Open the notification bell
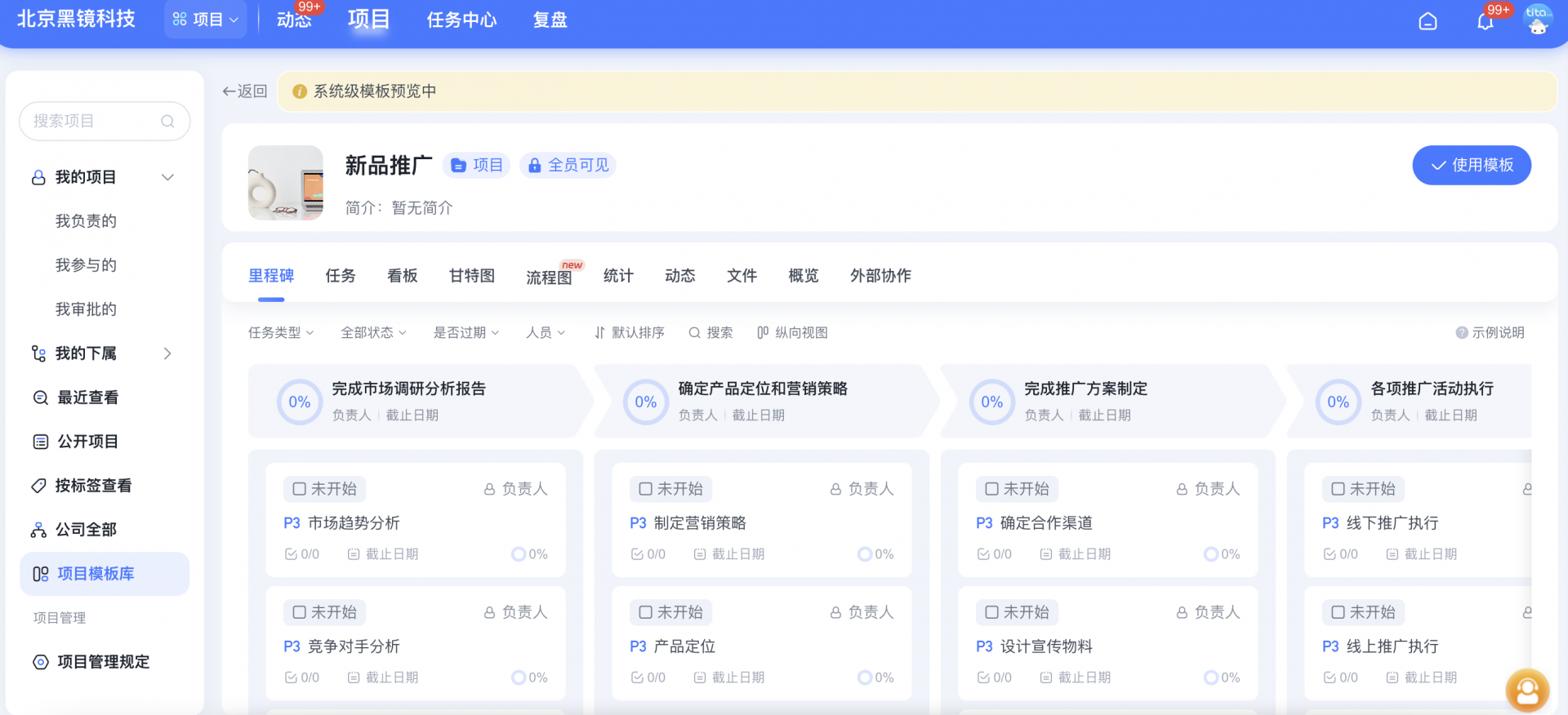The height and width of the screenshot is (715, 1568). click(1486, 22)
